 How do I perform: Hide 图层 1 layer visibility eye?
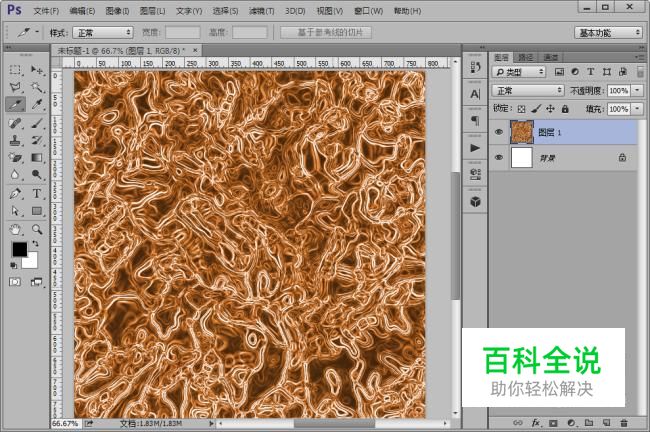499,132
